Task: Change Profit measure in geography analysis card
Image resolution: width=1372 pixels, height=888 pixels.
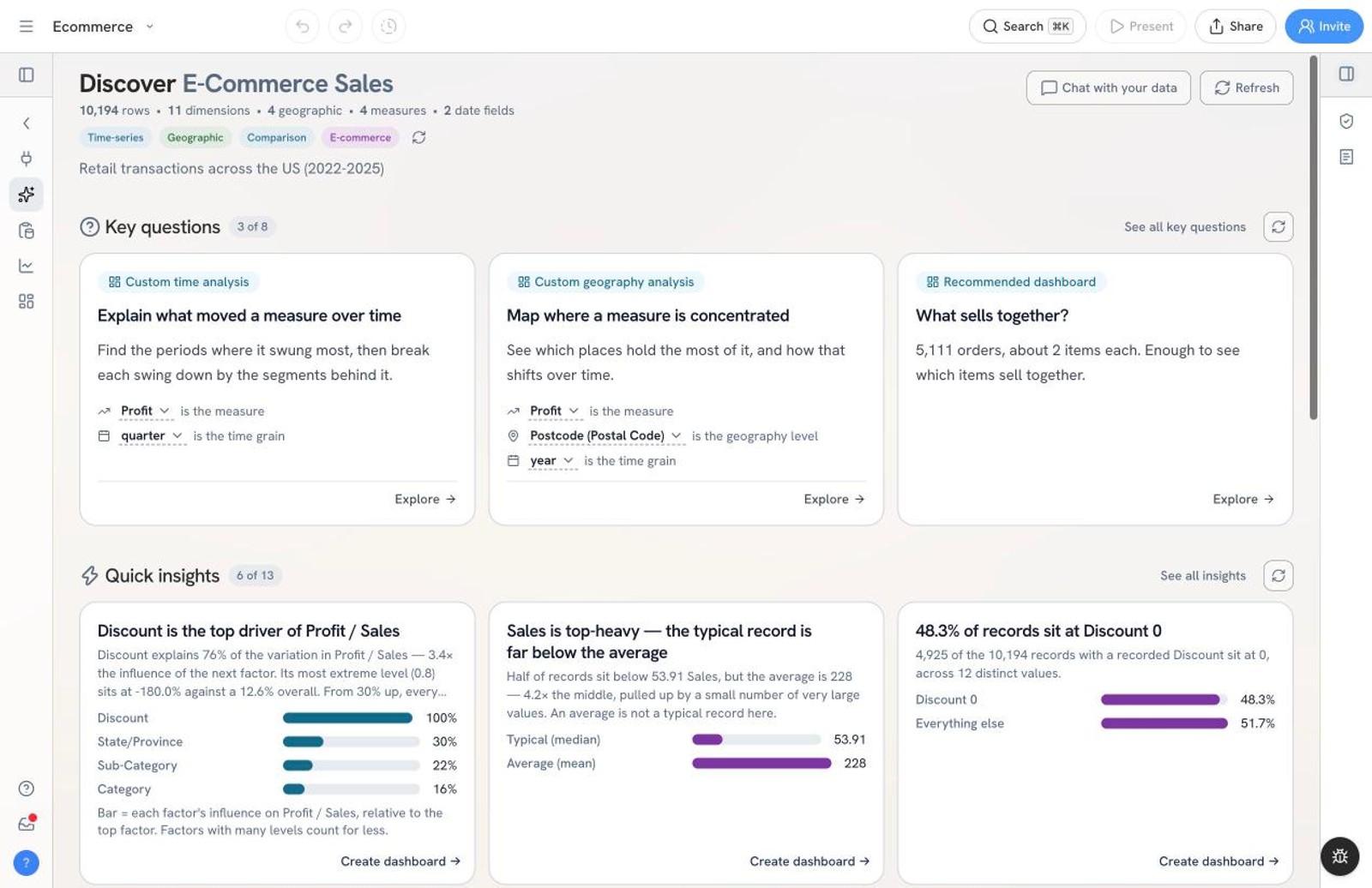Action: pyautogui.click(x=554, y=411)
